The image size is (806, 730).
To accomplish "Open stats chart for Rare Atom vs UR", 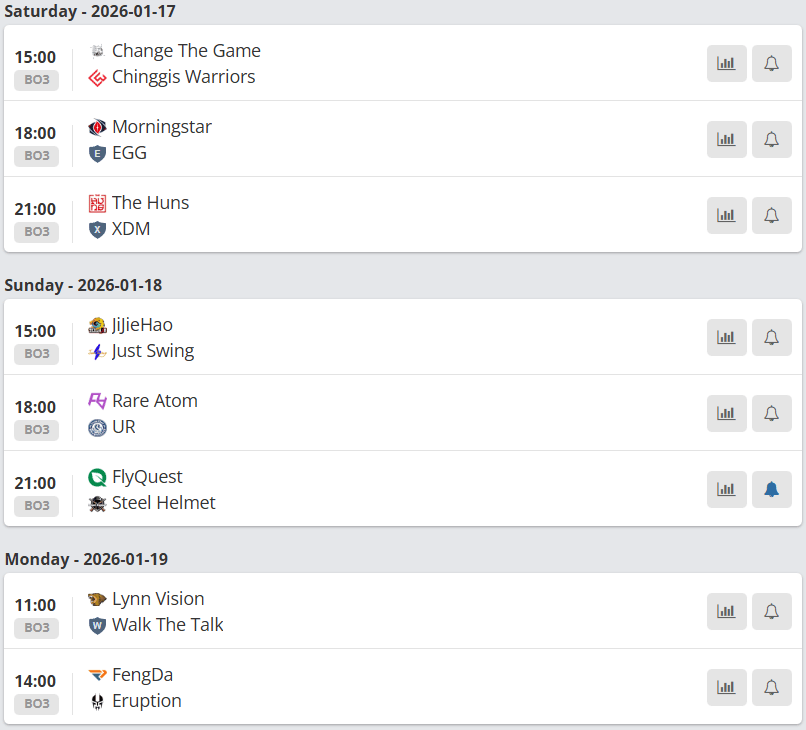I will click(x=726, y=413).
